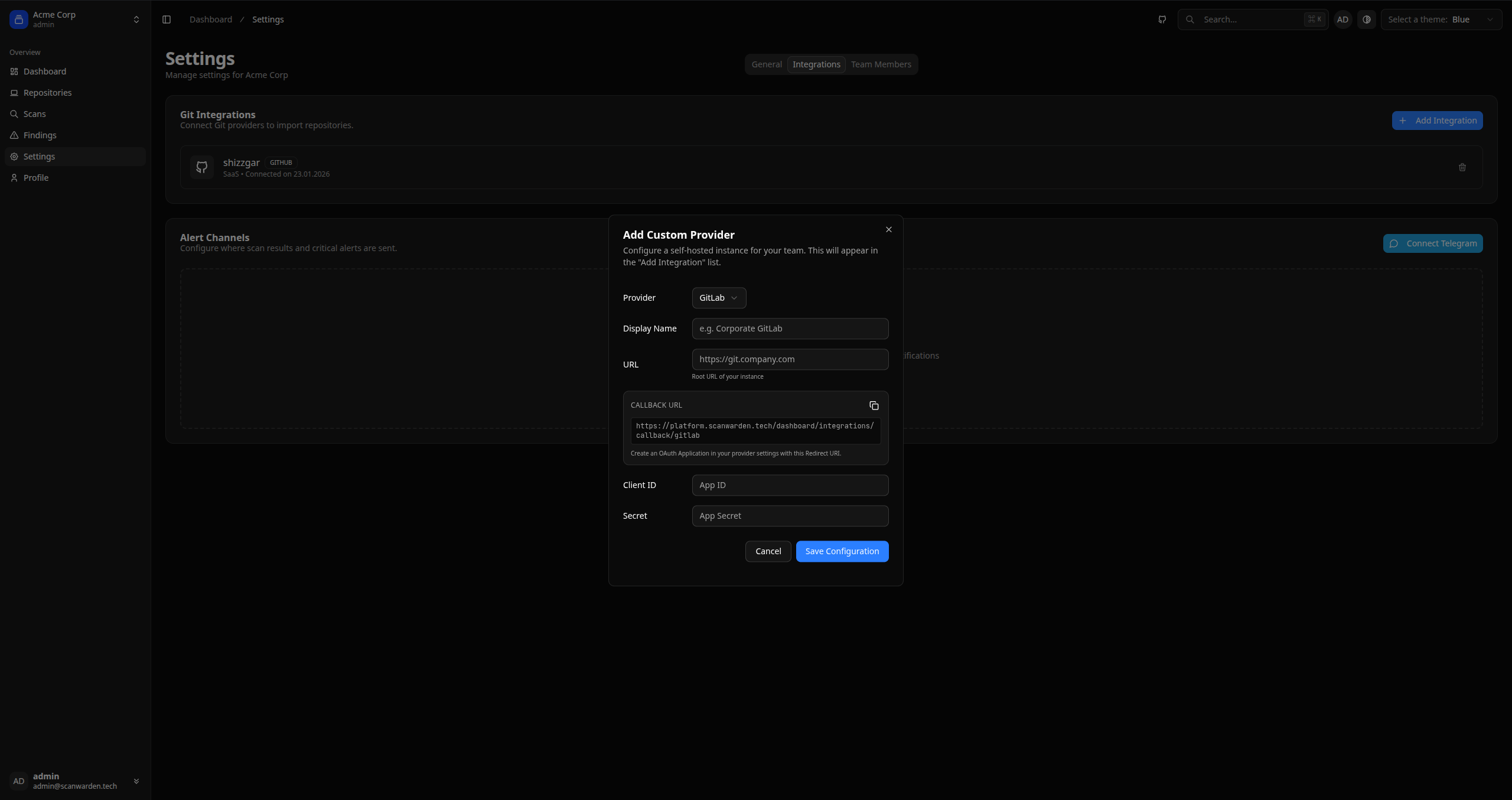Screen dimensions: 1512x800
Task: Switch to the General tab
Action: coord(766,64)
